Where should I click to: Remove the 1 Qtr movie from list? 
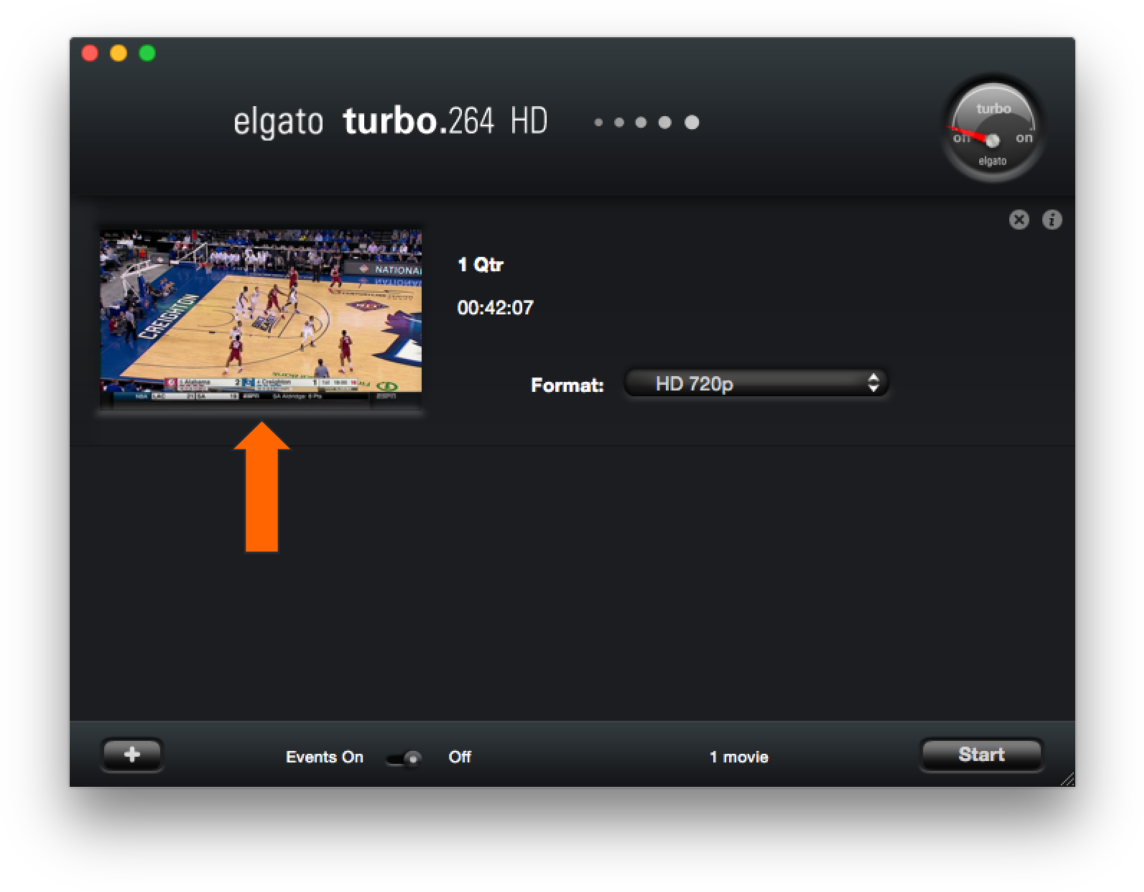1018,220
